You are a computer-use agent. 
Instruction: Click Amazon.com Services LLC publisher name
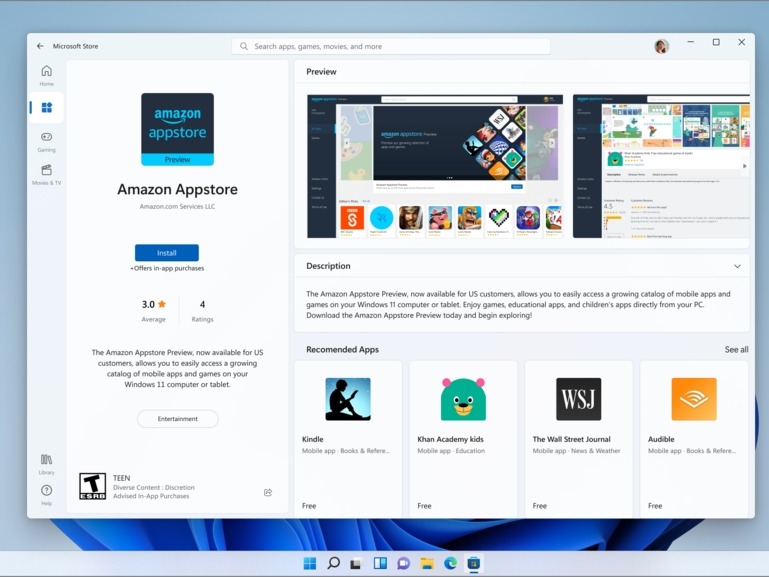(178, 206)
